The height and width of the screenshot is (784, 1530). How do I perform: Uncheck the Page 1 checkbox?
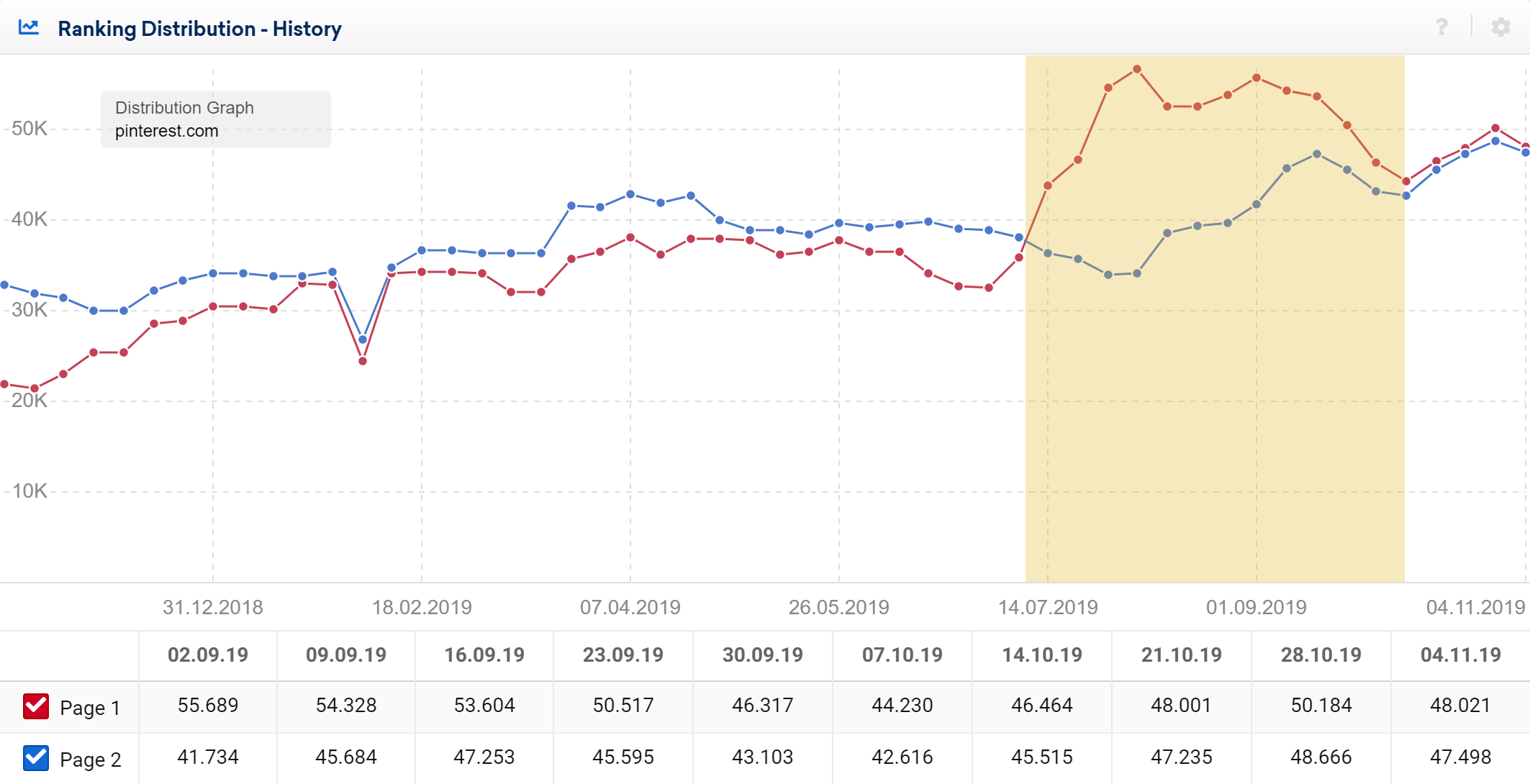[36, 706]
